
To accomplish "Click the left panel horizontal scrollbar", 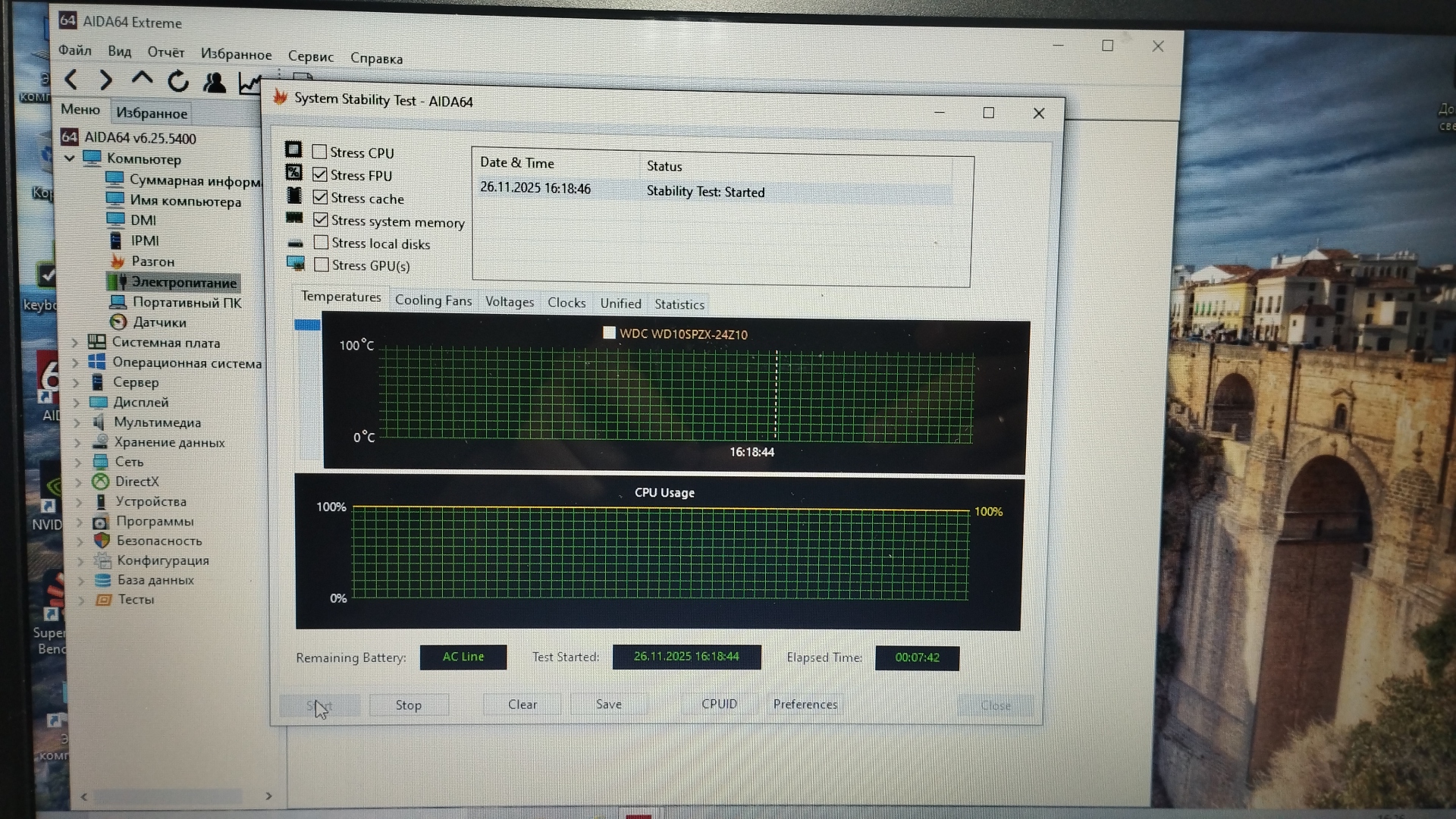I will pyautogui.click(x=167, y=796).
